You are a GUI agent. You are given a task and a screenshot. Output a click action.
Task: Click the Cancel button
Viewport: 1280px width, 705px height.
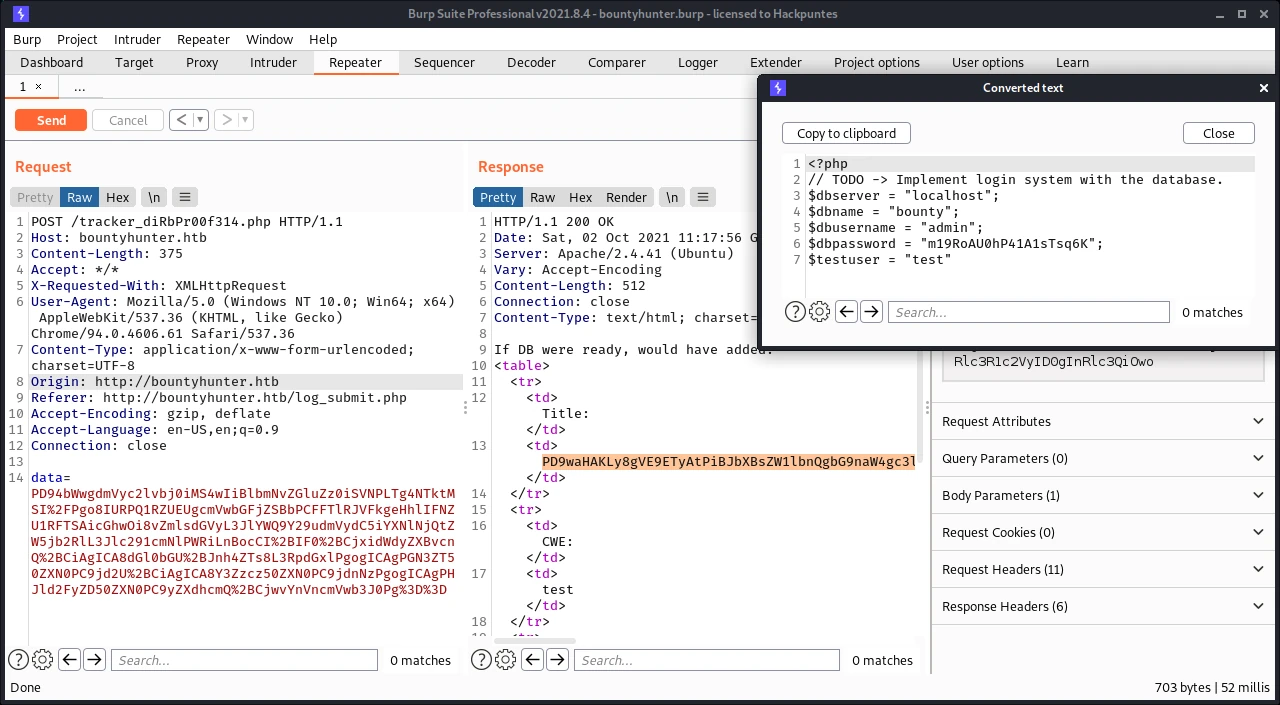[128, 120]
